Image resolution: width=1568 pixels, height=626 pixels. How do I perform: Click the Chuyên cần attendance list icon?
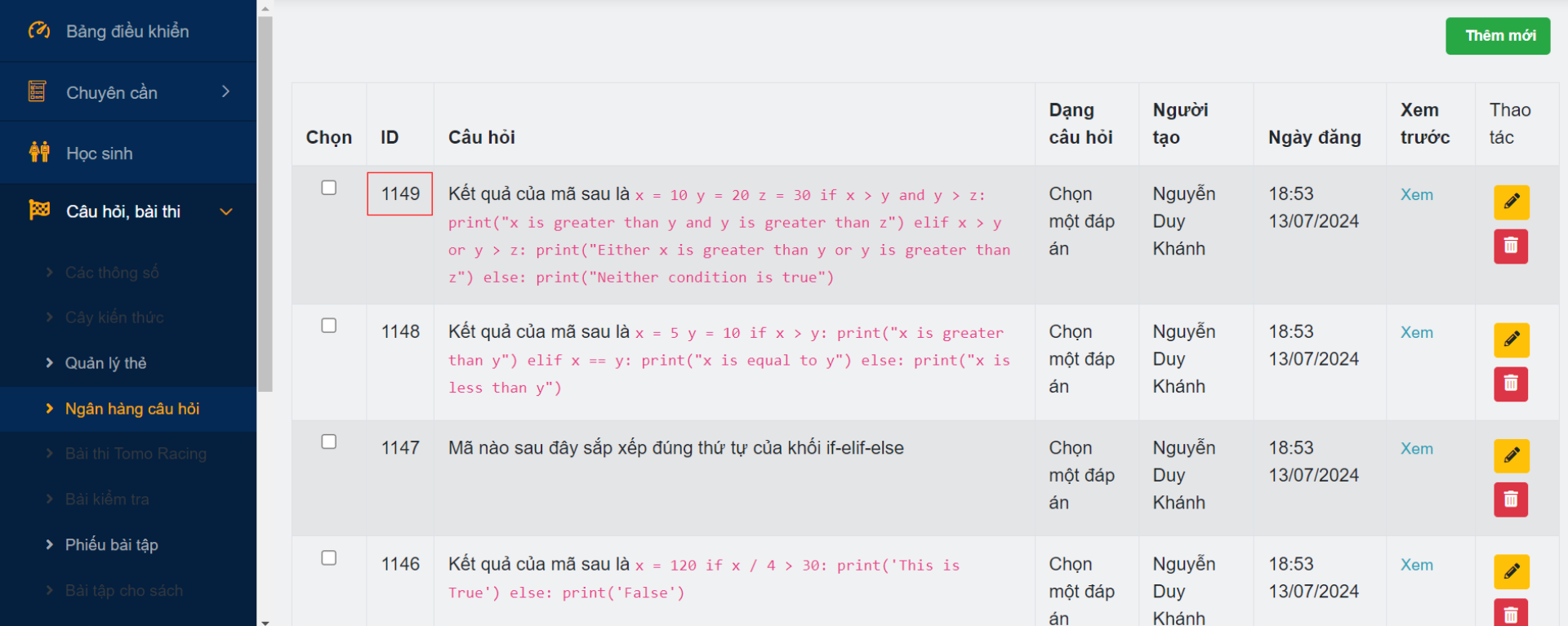tap(38, 91)
